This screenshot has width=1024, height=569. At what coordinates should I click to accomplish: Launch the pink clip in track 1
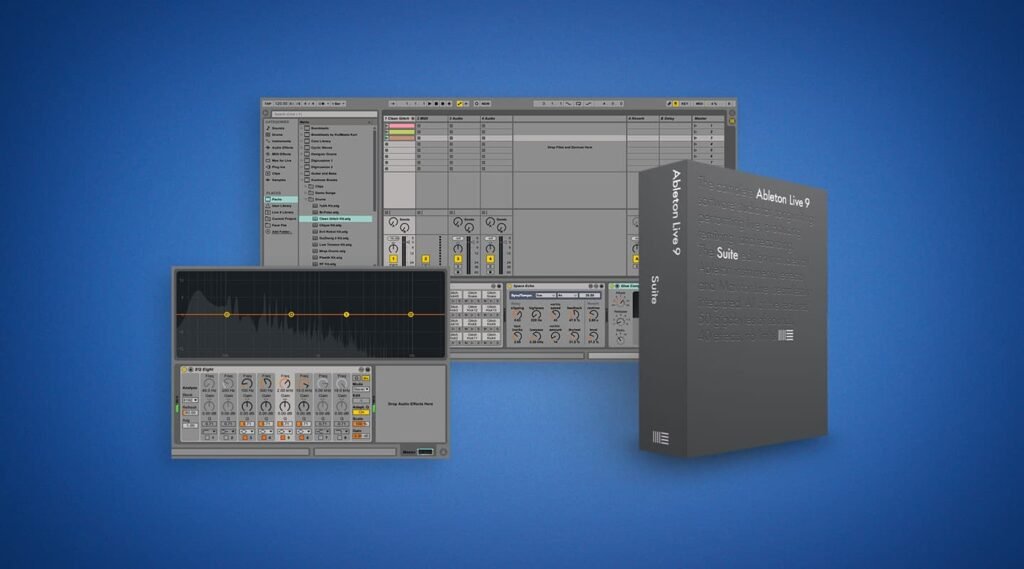pos(387,125)
